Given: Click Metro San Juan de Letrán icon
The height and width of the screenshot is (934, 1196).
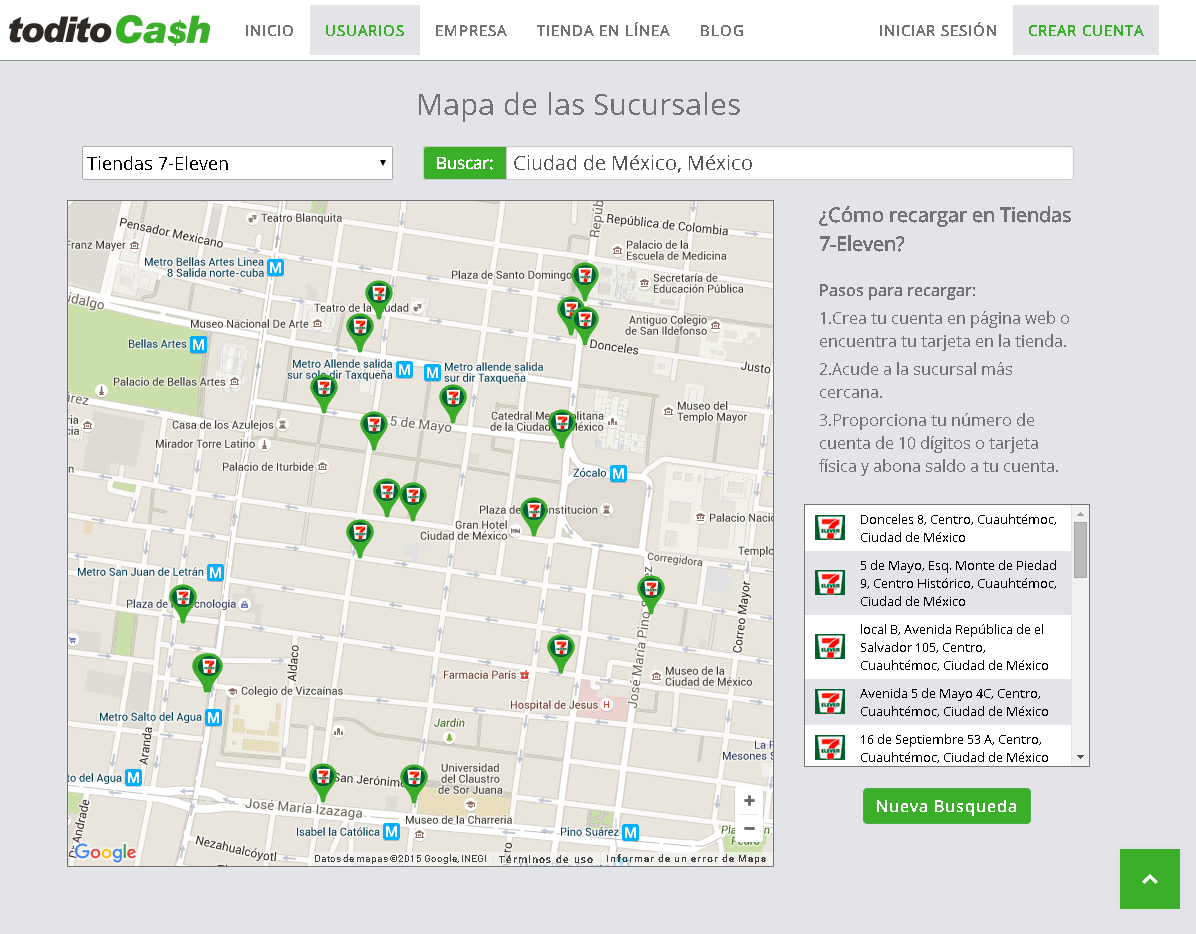Looking at the screenshot, I should [216, 573].
